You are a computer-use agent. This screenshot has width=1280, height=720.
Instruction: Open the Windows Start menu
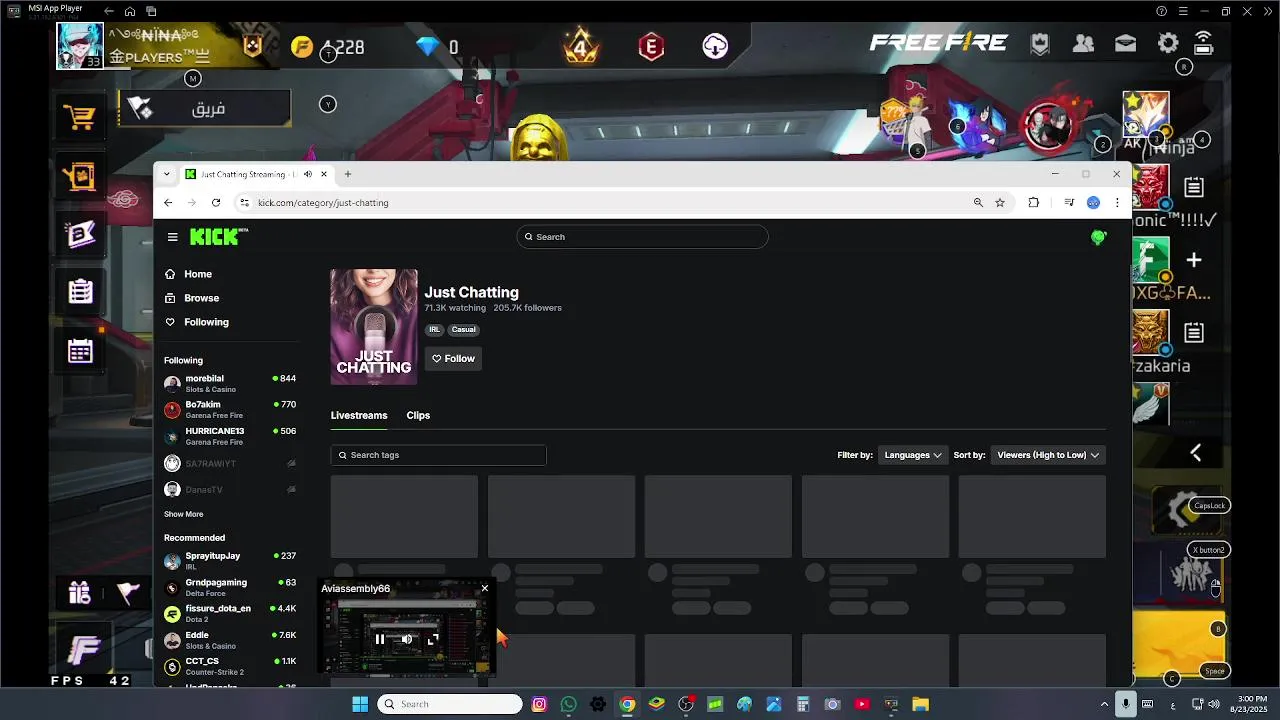click(360, 704)
